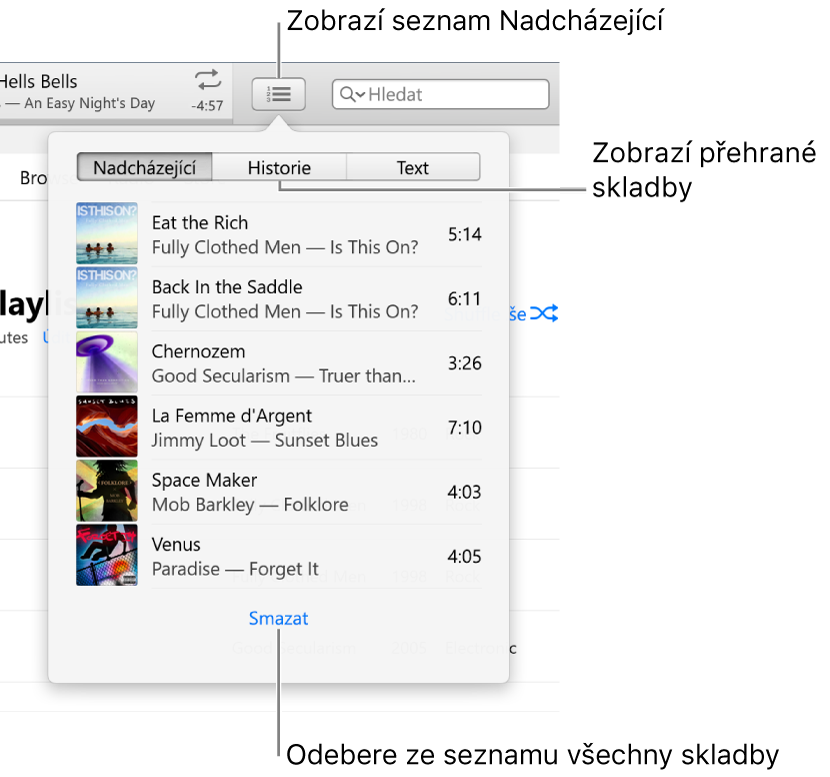Click the Chernozem album artwork
The height and width of the screenshot is (777, 830).
coord(106,363)
